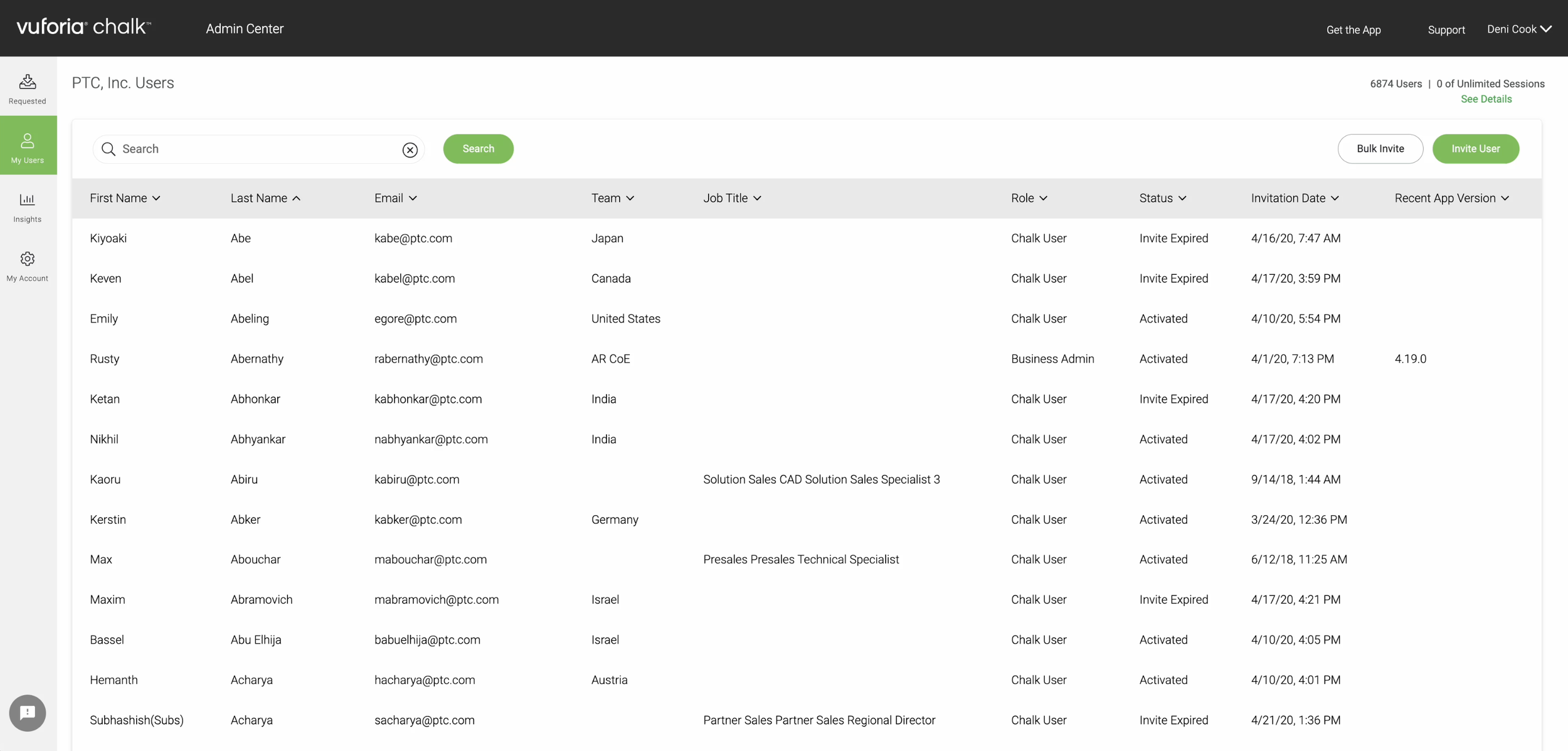Select email mabramovich@ptc.com
This screenshot has width=1568, height=751.
[x=437, y=599]
